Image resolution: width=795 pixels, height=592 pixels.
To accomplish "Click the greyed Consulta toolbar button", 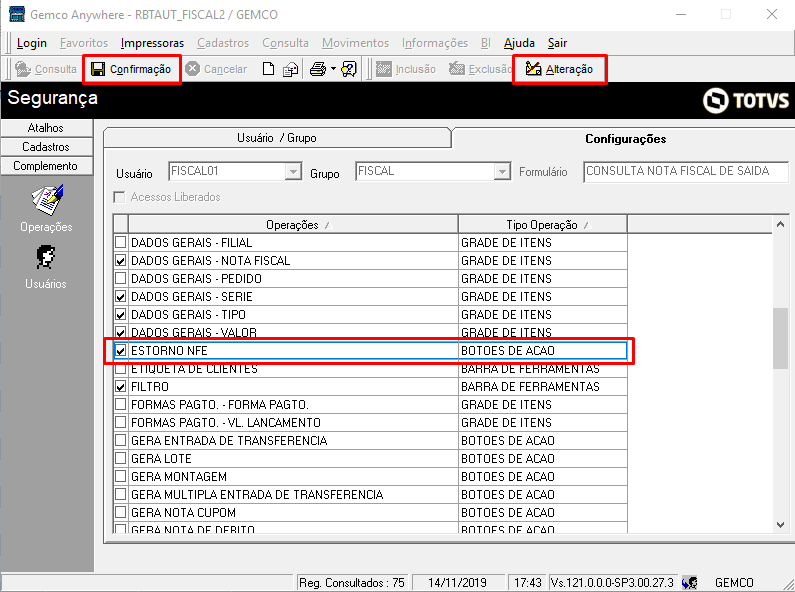I will click(46, 69).
